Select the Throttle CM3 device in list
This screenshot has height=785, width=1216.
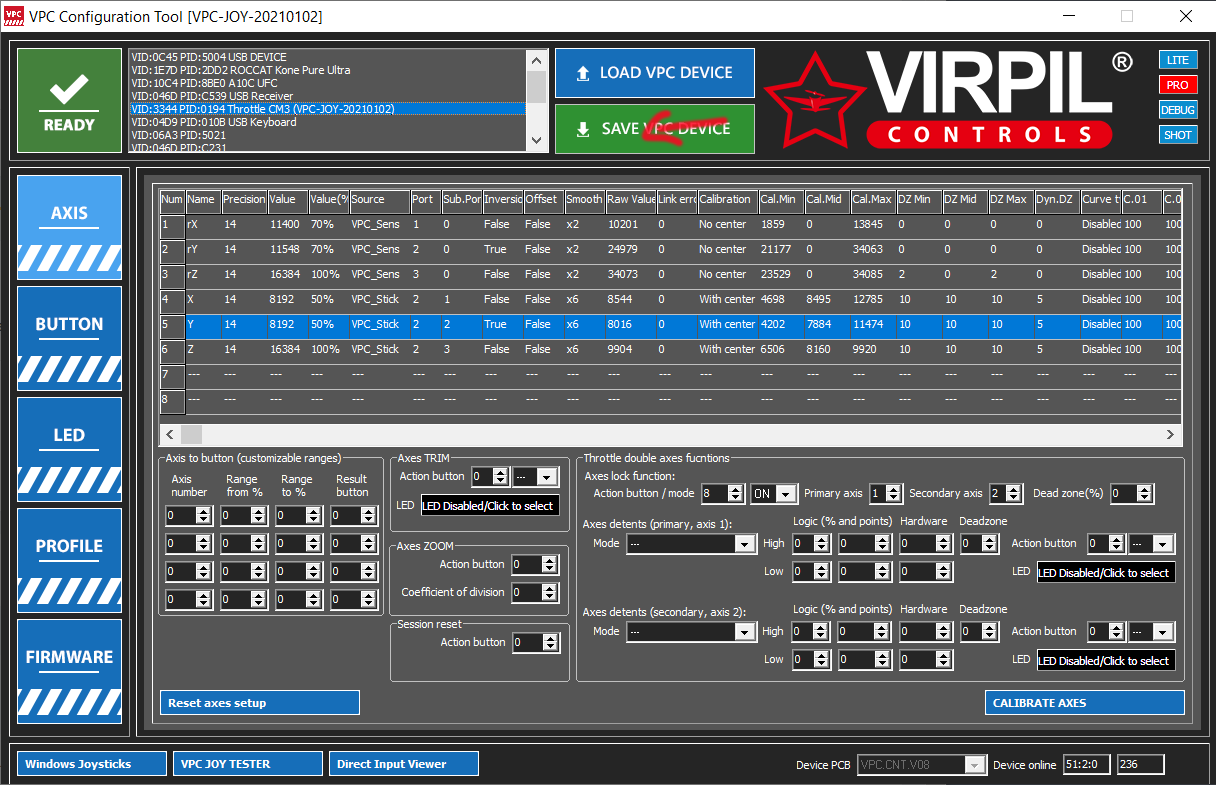point(328,109)
